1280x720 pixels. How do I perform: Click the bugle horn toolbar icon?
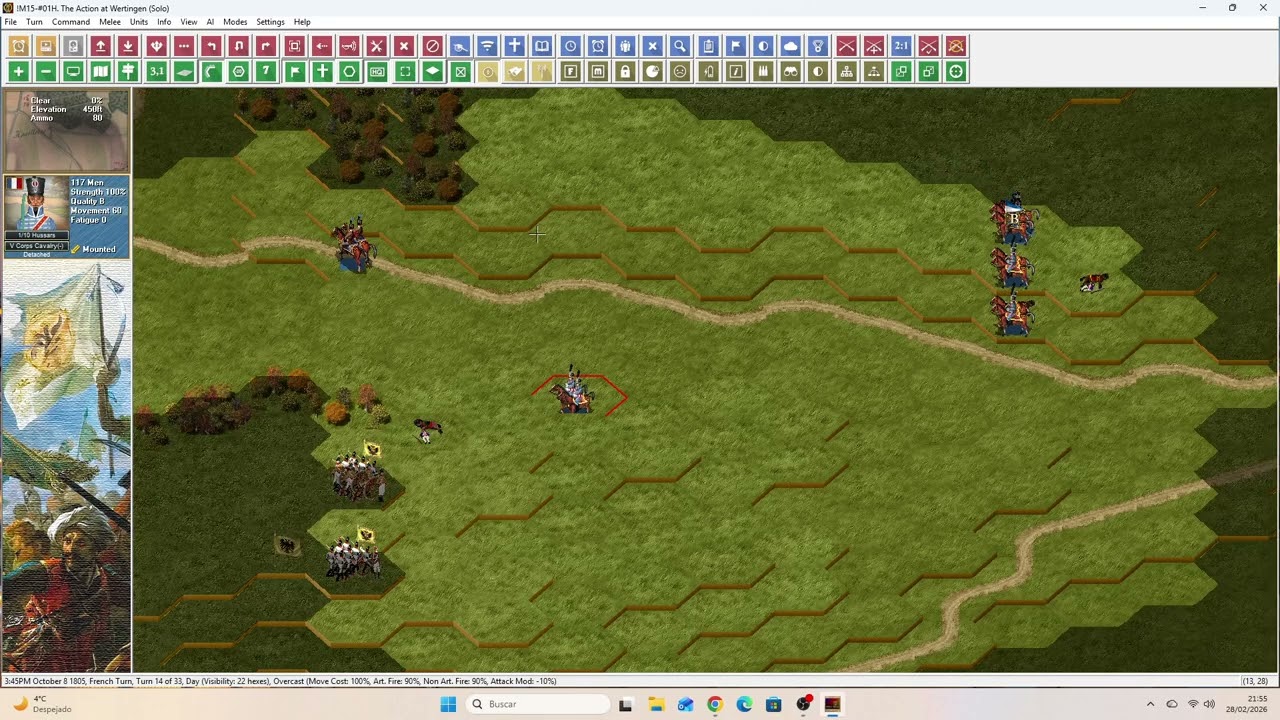[x=349, y=46]
